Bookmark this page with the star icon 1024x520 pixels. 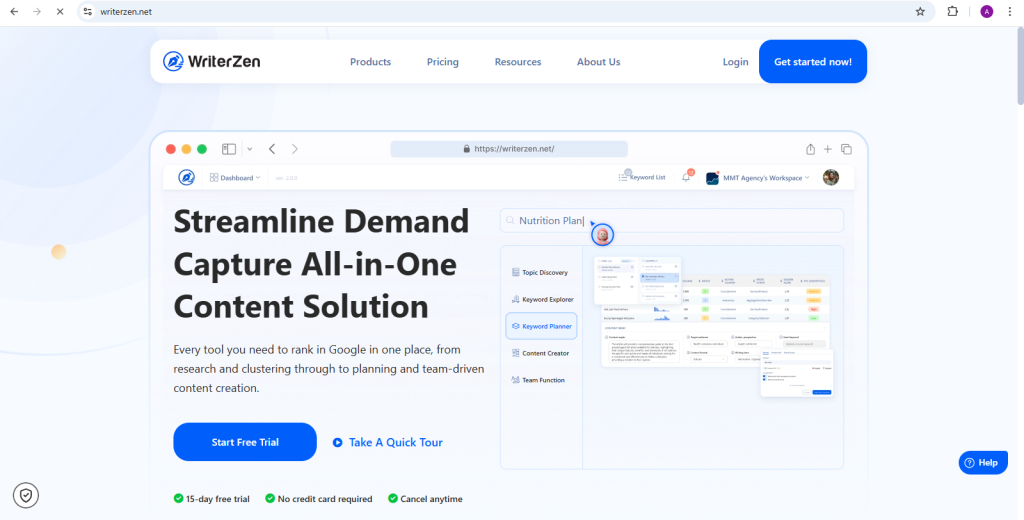(x=919, y=12)
